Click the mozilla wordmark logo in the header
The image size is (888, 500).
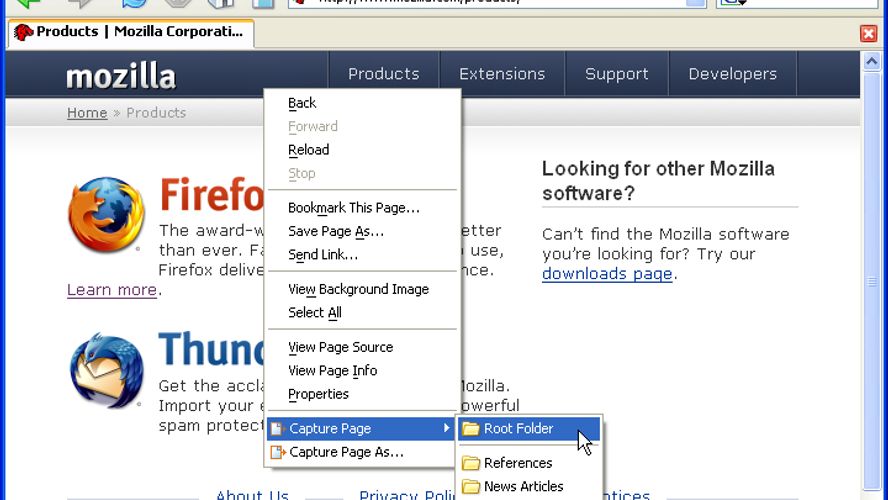click(x=121, y=76)
